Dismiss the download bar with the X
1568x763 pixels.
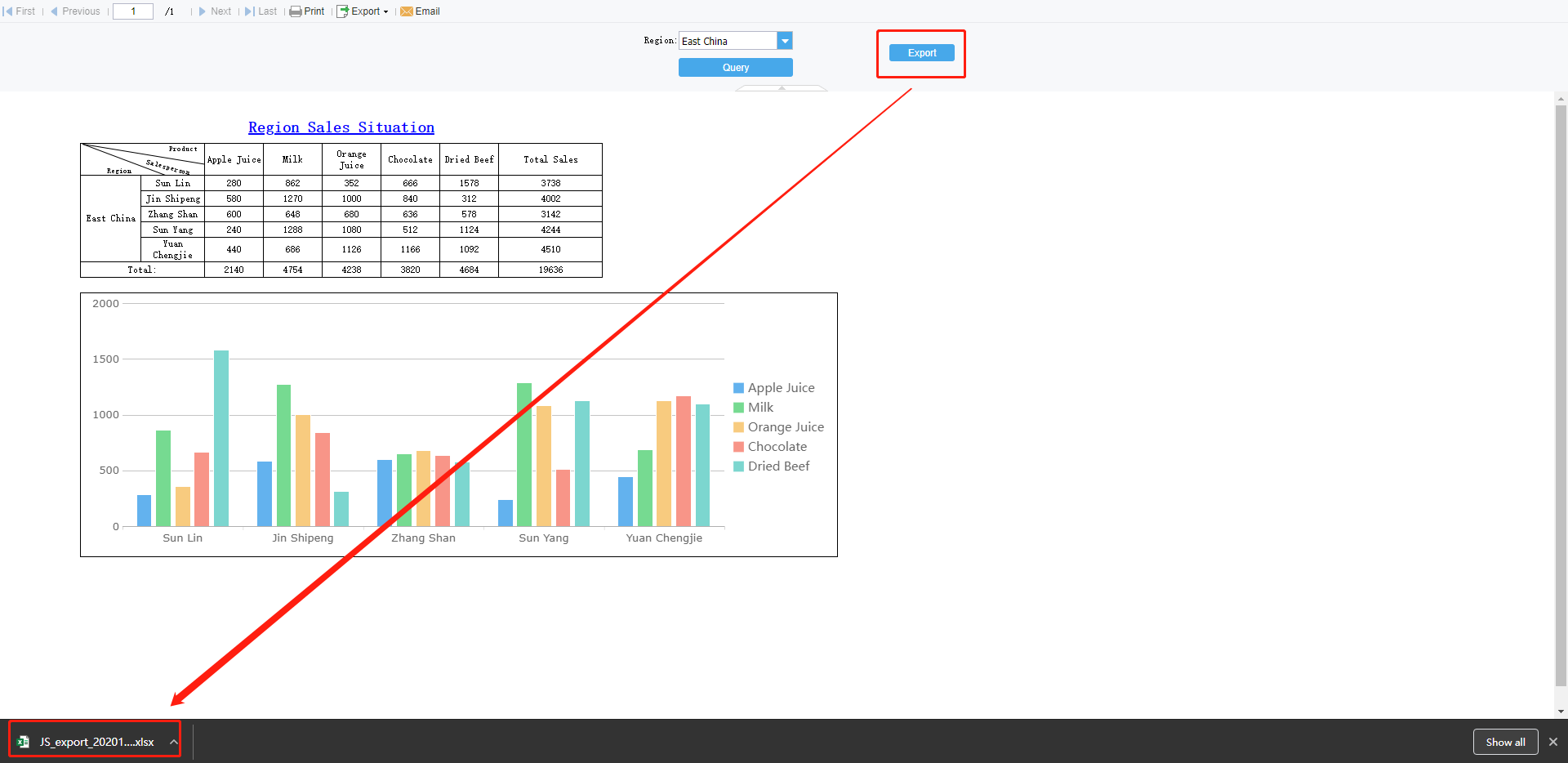[1552, 742]
